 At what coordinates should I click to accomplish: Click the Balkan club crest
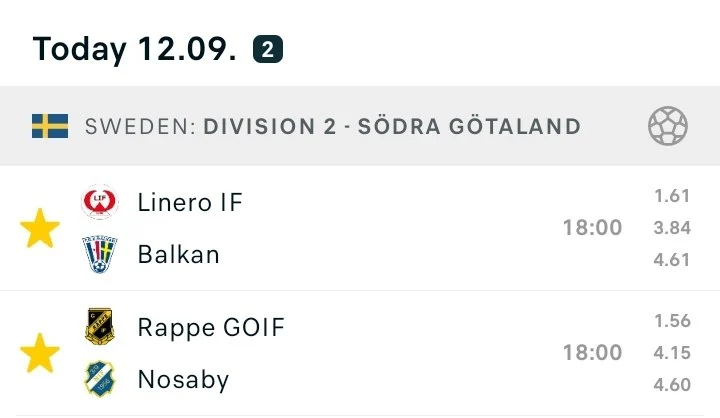(x=99, y=254)
